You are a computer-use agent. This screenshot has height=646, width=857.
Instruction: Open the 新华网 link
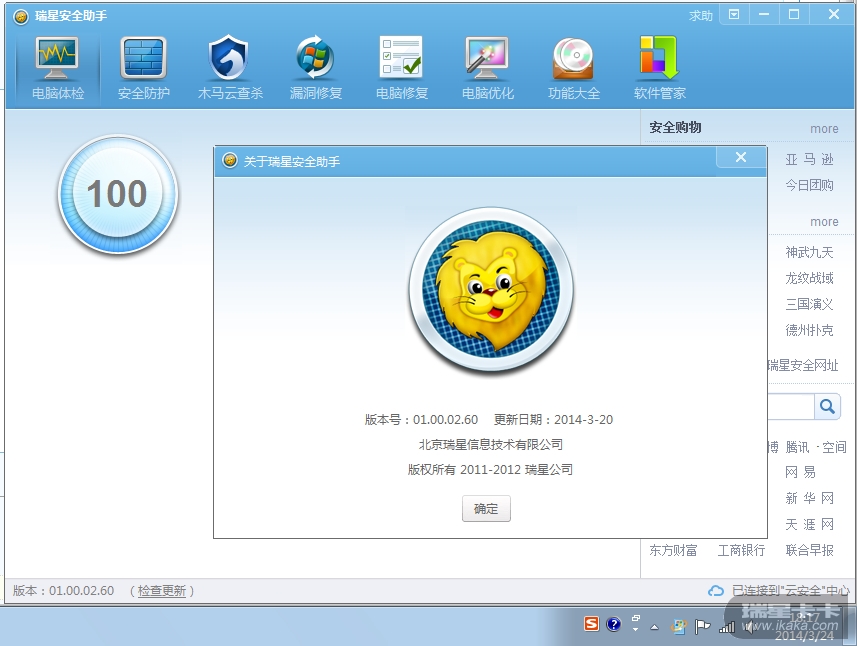[x=809, y=498]
